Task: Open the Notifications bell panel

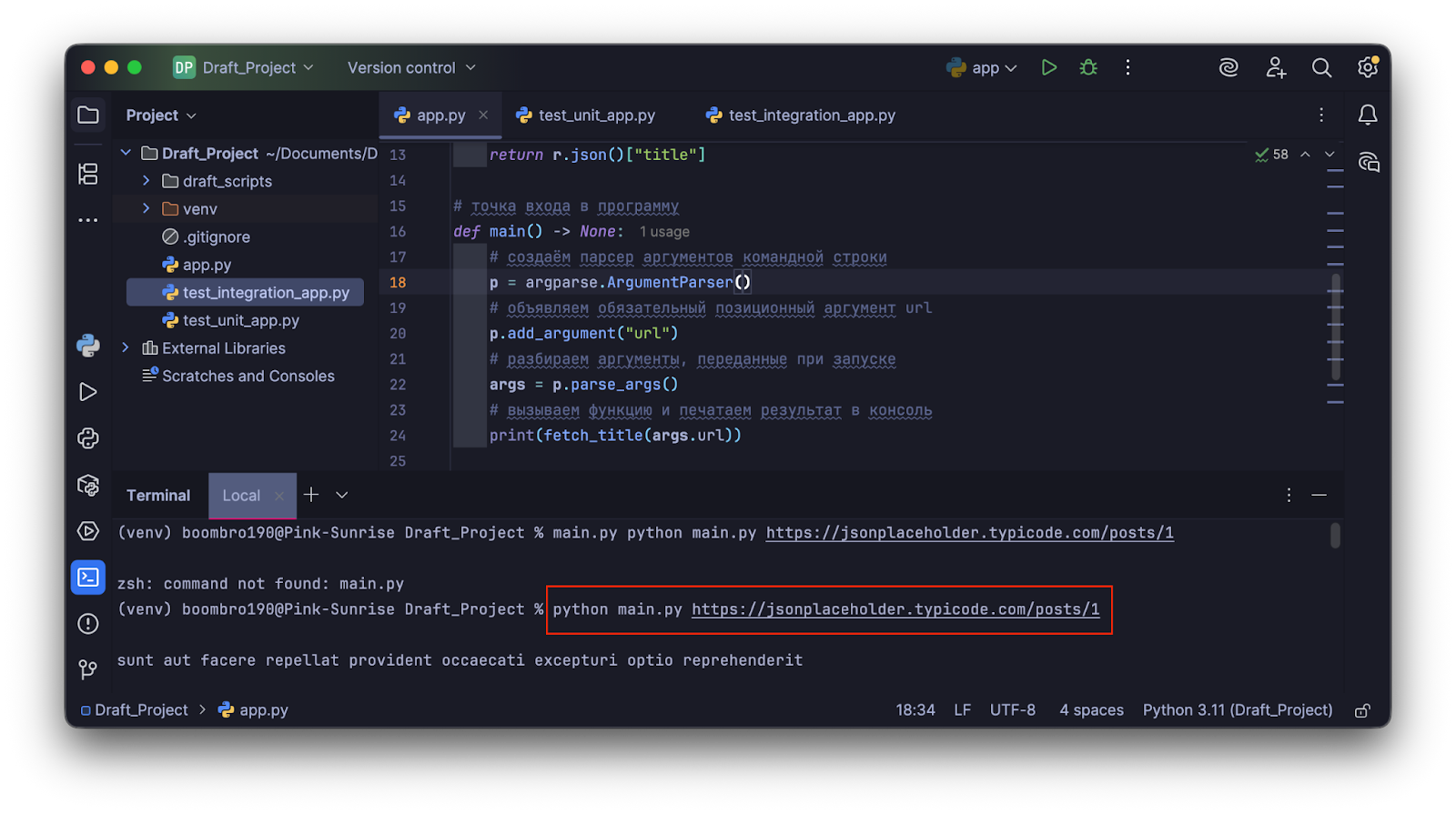Action: (x=1367, y=116)
